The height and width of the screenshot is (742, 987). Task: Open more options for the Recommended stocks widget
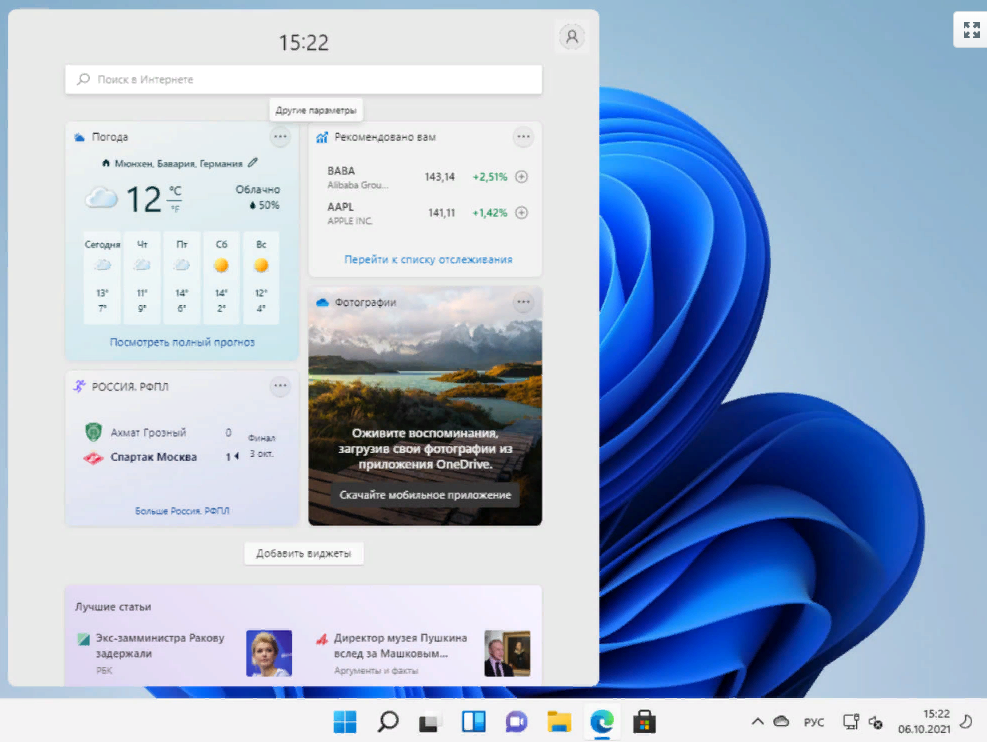point(523,137)
